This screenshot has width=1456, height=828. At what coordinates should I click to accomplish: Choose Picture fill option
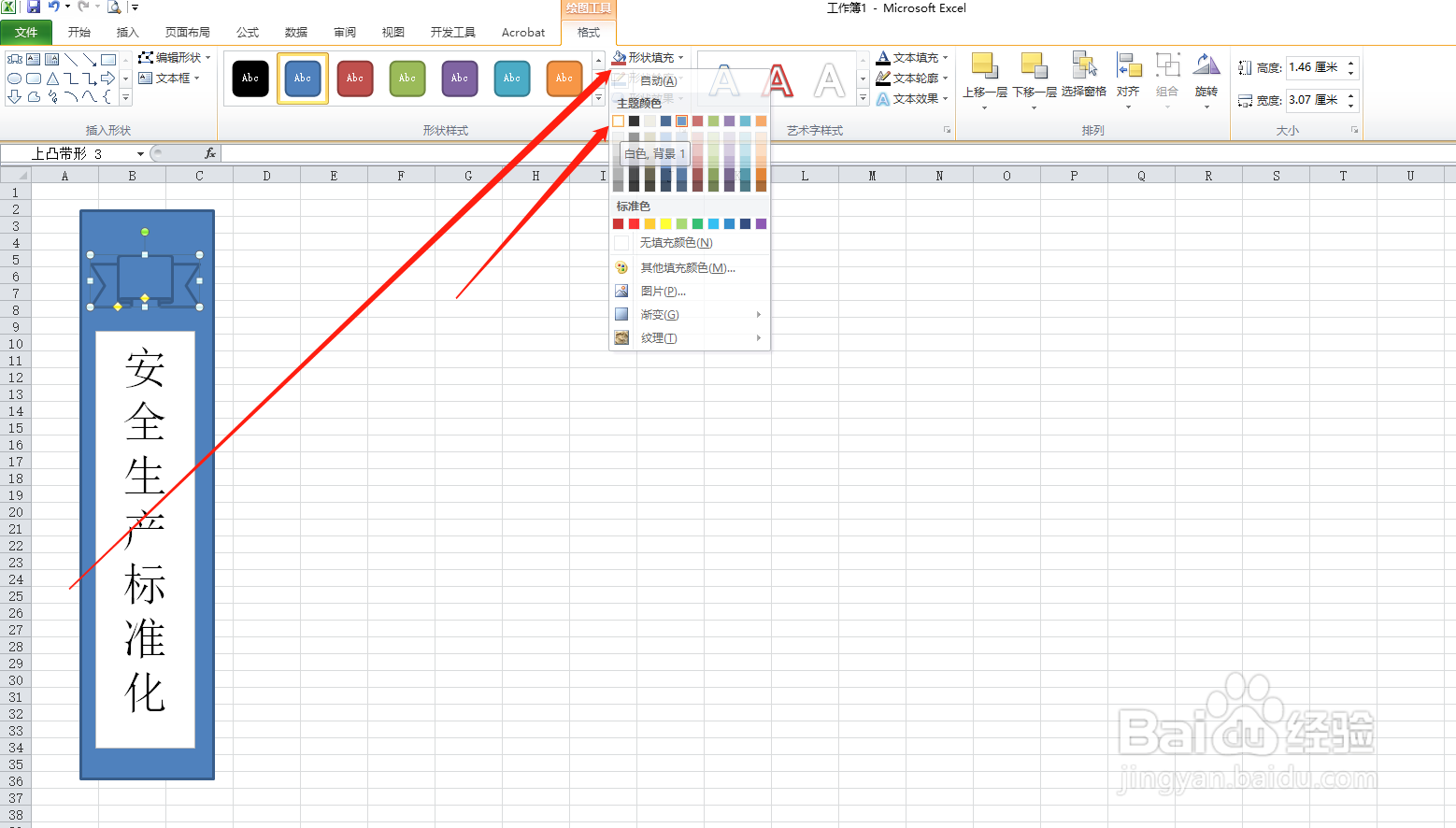(x=690, y=292)
